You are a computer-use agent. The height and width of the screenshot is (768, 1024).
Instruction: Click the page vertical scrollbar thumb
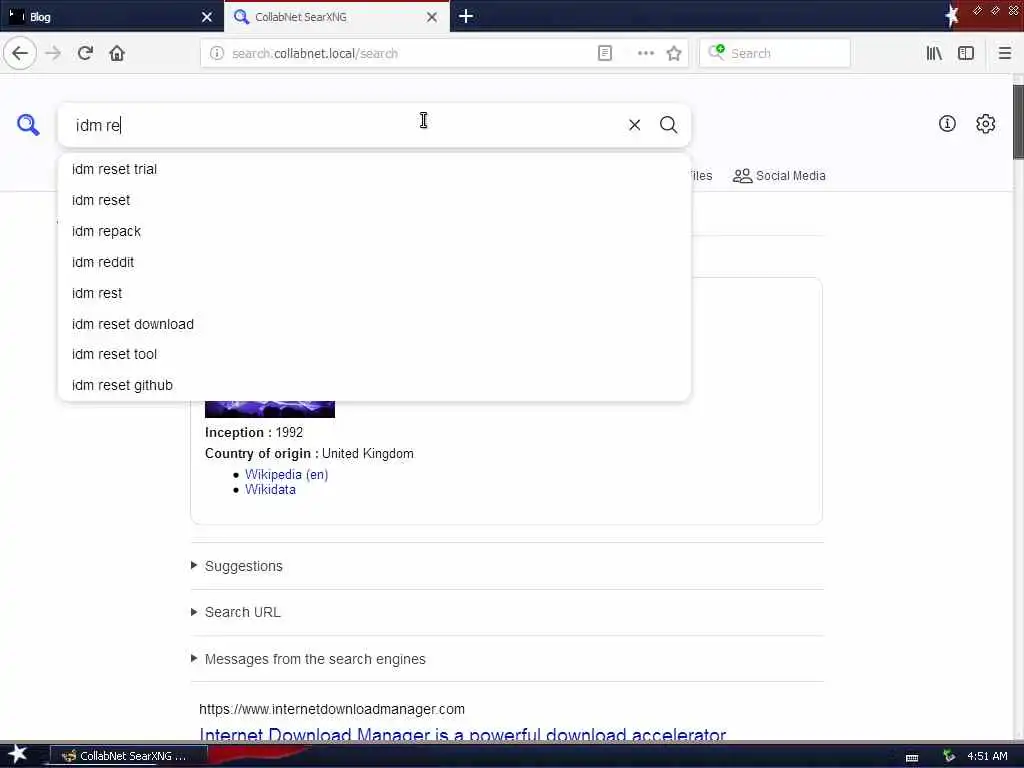pos(1018,121)
